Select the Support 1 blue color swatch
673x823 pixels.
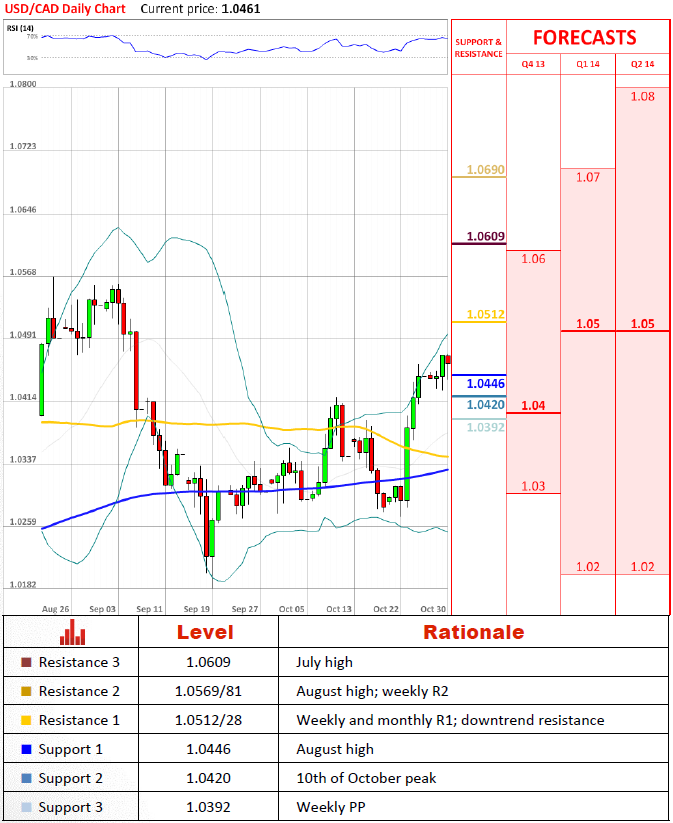[25, 749]
